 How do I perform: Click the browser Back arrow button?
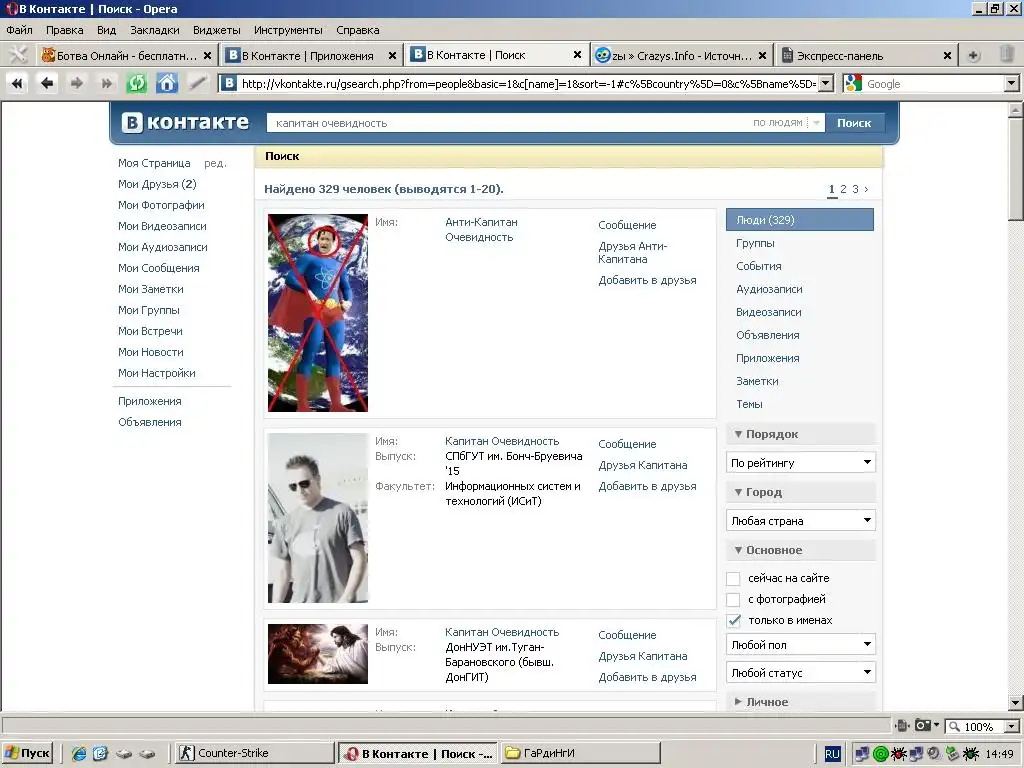click(x=47, y=84)
